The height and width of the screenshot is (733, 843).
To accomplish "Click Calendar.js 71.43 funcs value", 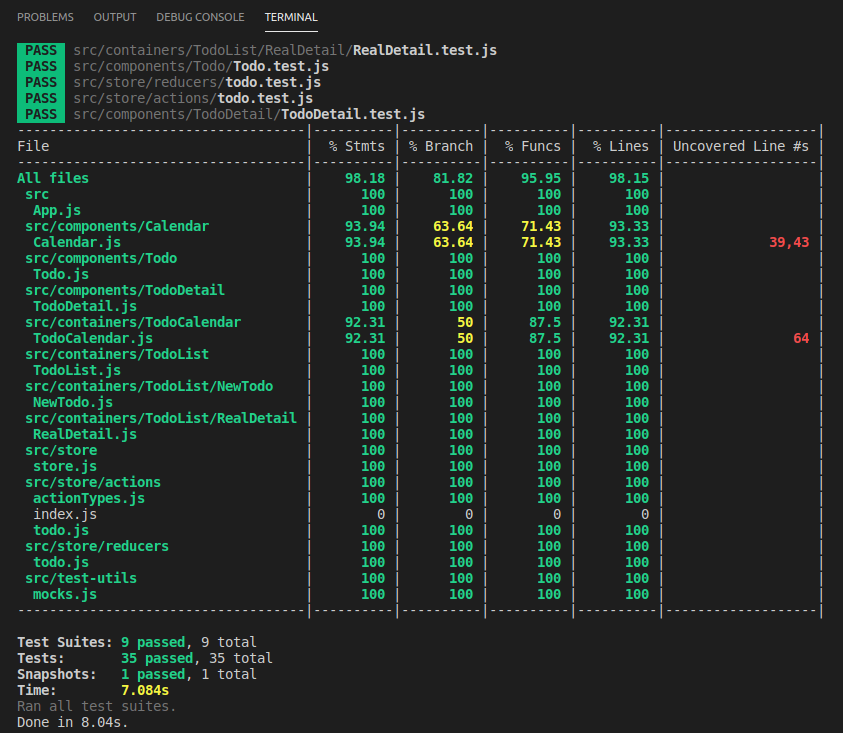I will click(x=541, y=243).
